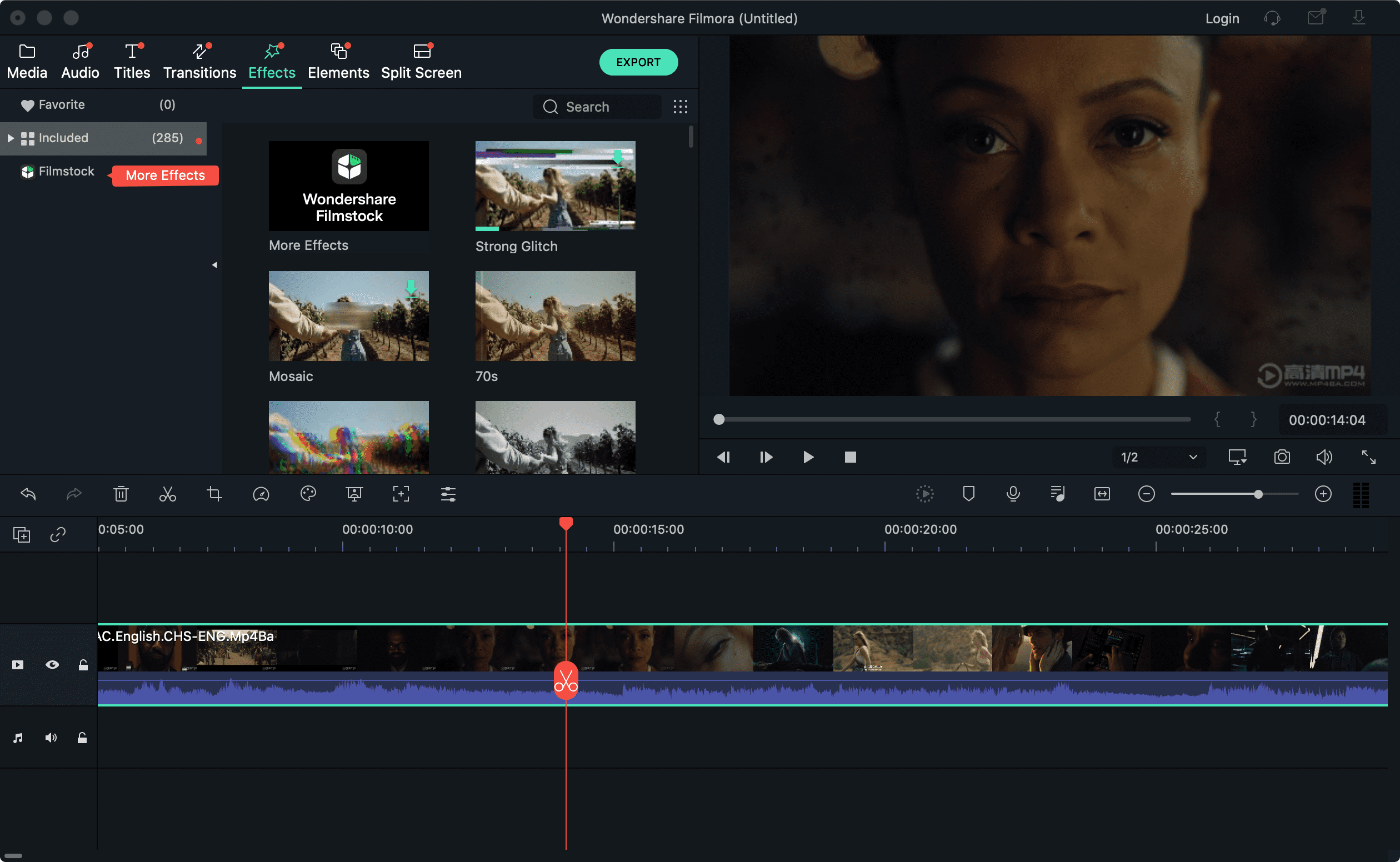Screen dimensions: 1400x862
Task: Open the Green Screen icon
Action: click(x=354, y=494)
